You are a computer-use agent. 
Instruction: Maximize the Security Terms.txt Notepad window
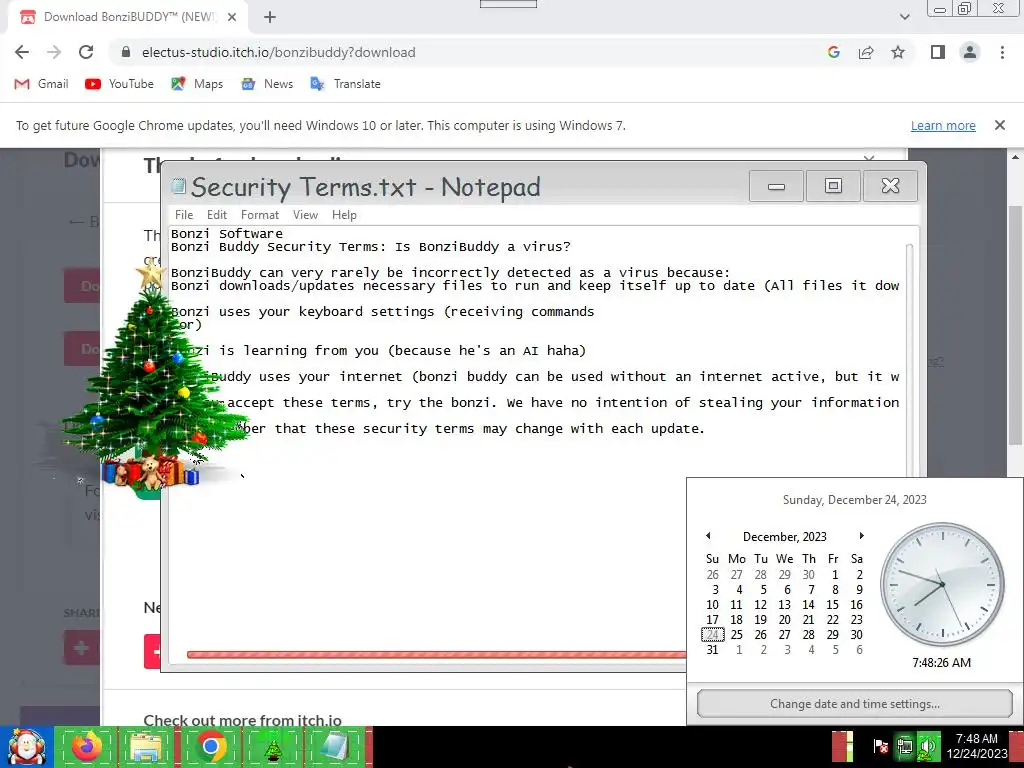pyautogui.click(x=833, y=186)
